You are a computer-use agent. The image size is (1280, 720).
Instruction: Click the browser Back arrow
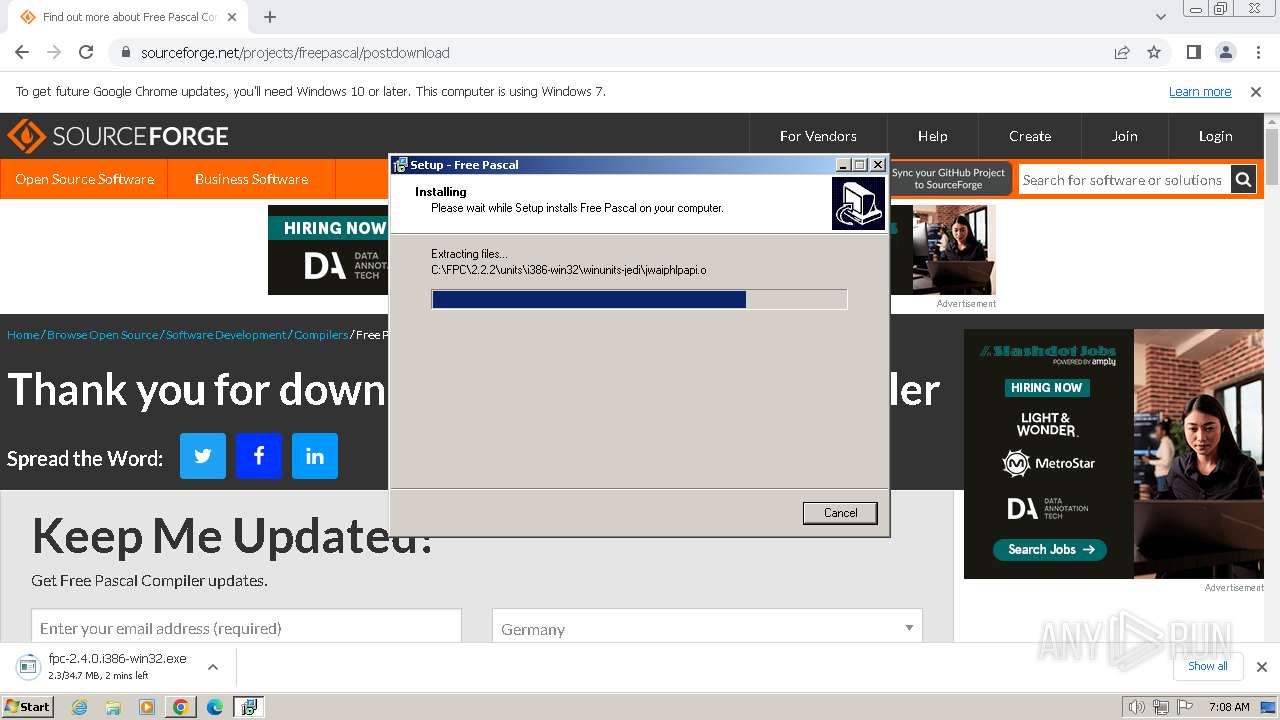[22, 52]
